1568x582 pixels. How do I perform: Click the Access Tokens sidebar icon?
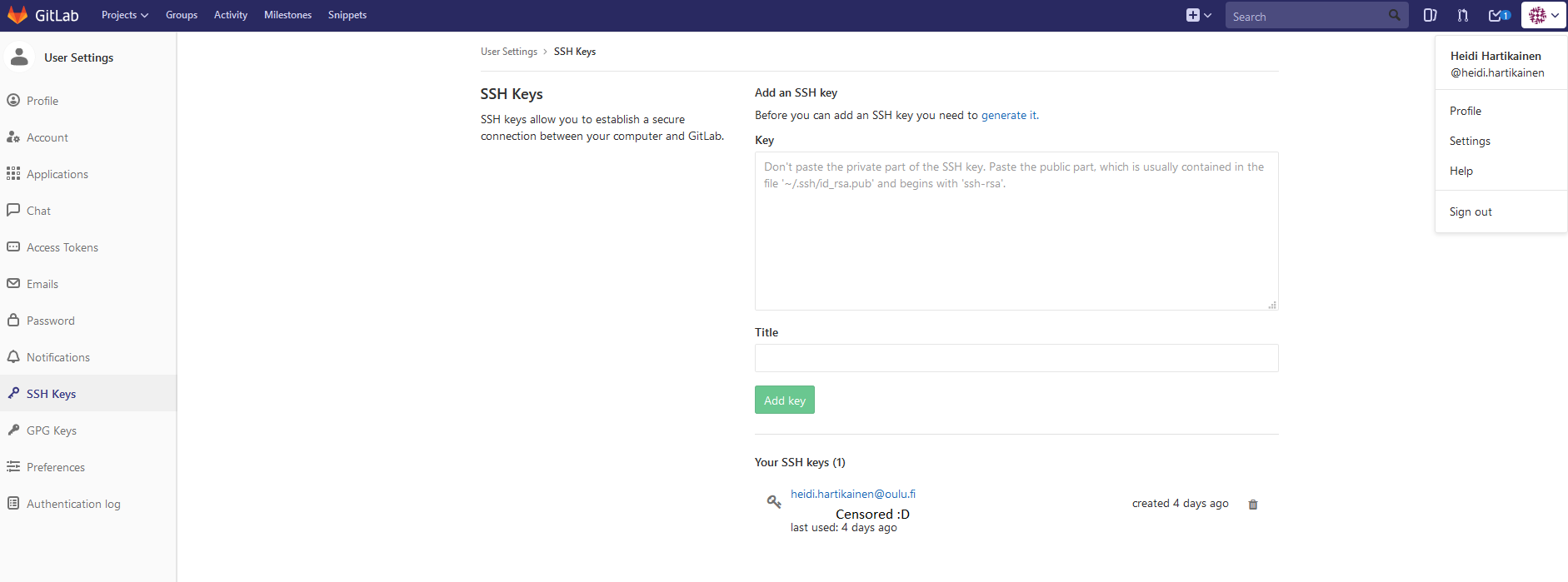[x=13, y=246]
